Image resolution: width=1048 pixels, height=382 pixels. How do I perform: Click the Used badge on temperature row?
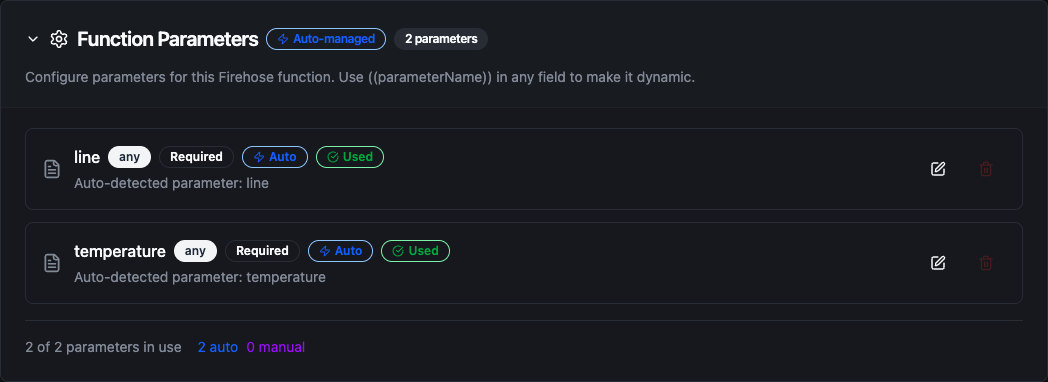[x=415, y=251]
